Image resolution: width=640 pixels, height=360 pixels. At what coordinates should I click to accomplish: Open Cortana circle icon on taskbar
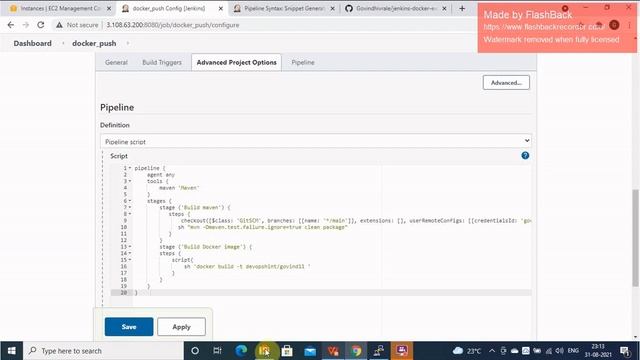(x=195, y=351)
